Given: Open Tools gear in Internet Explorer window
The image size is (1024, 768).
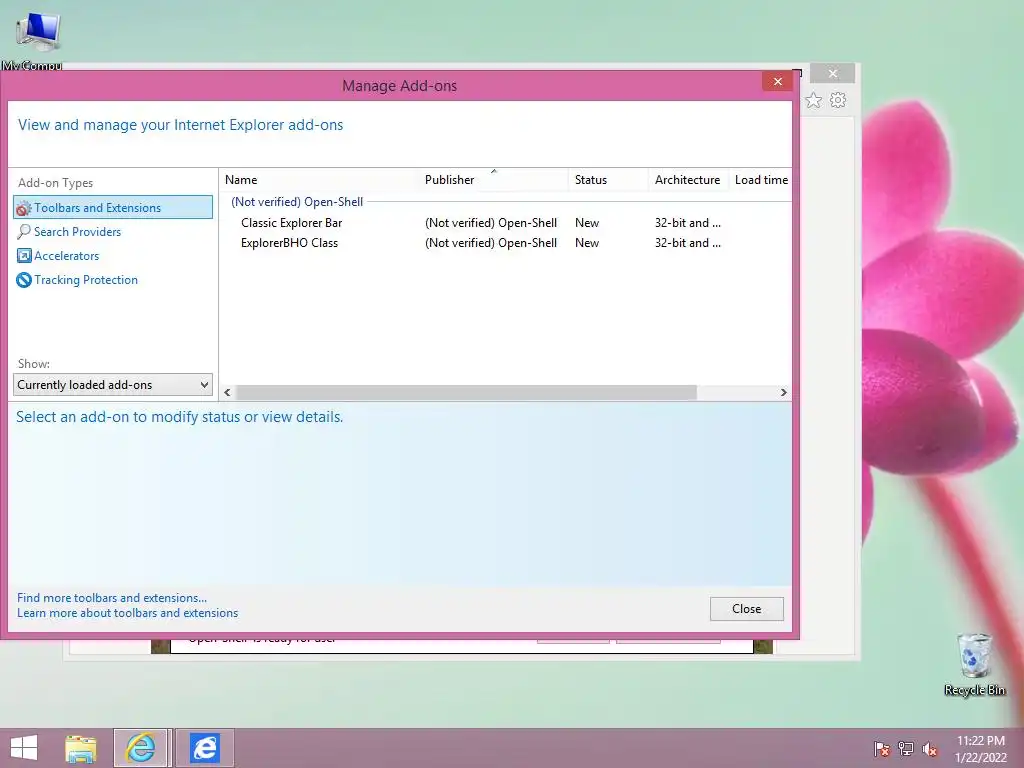Looking at the screenshot, I should (x=838, y=100).
